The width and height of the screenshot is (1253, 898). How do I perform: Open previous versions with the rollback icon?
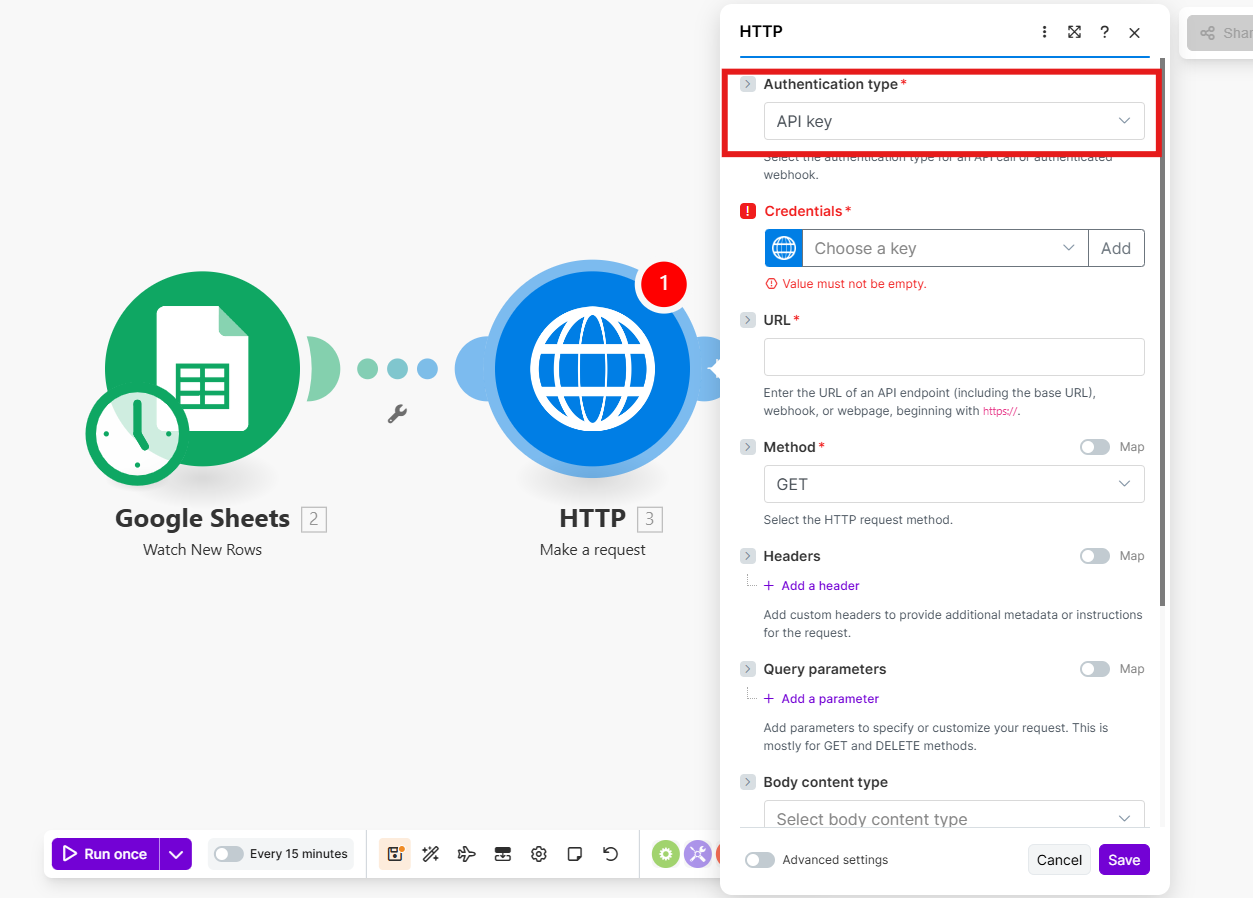click(x=610, y=854)
